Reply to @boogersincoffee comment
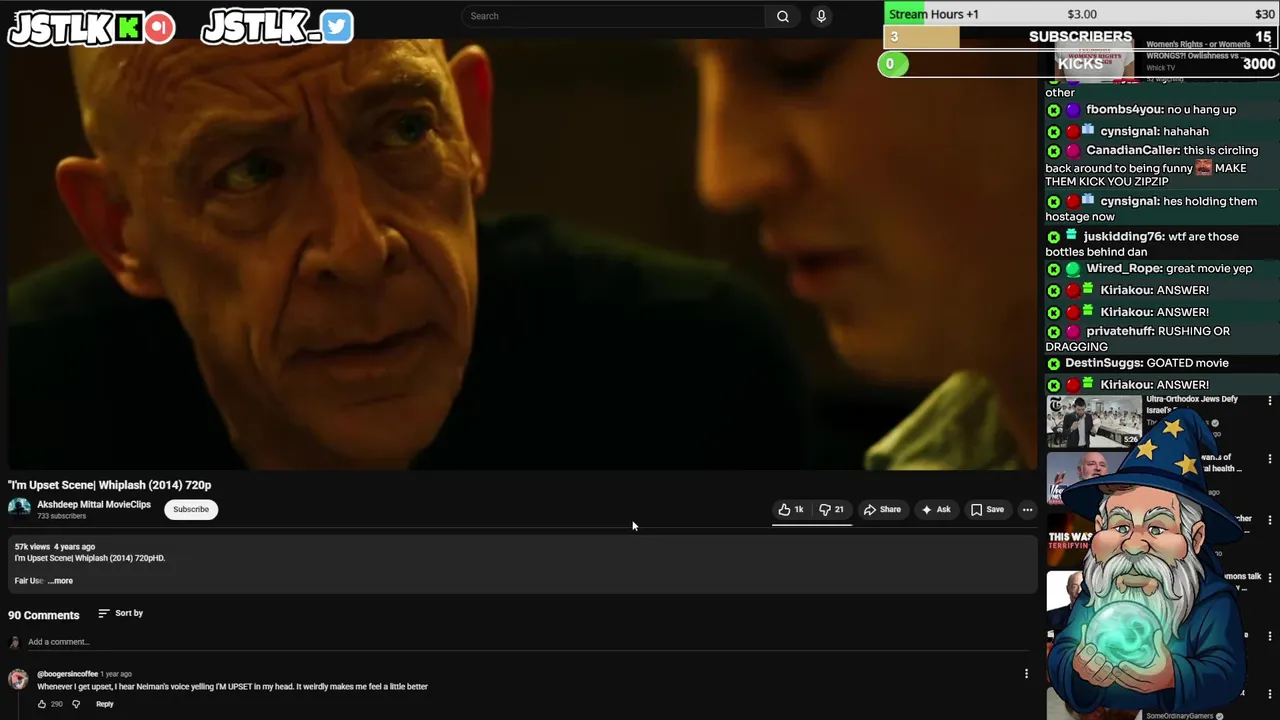 click(x=105, y=704)
